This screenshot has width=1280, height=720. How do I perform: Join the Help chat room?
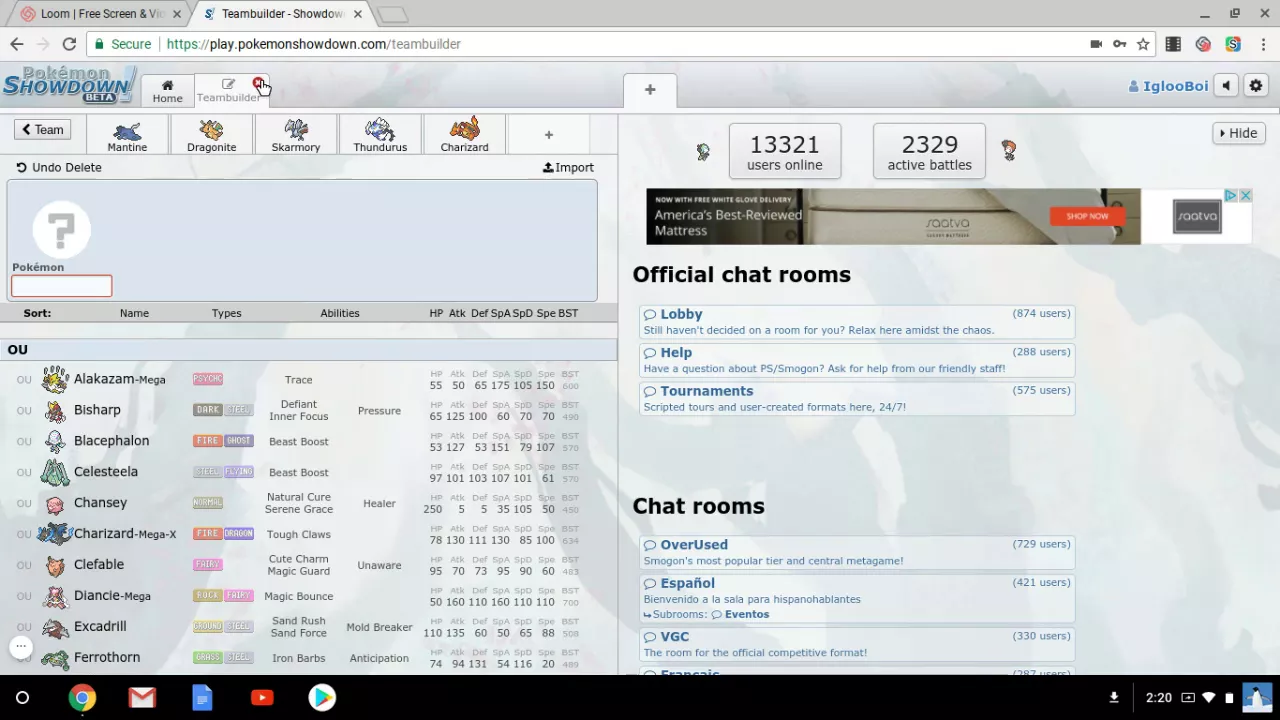(x=857, y=360)
